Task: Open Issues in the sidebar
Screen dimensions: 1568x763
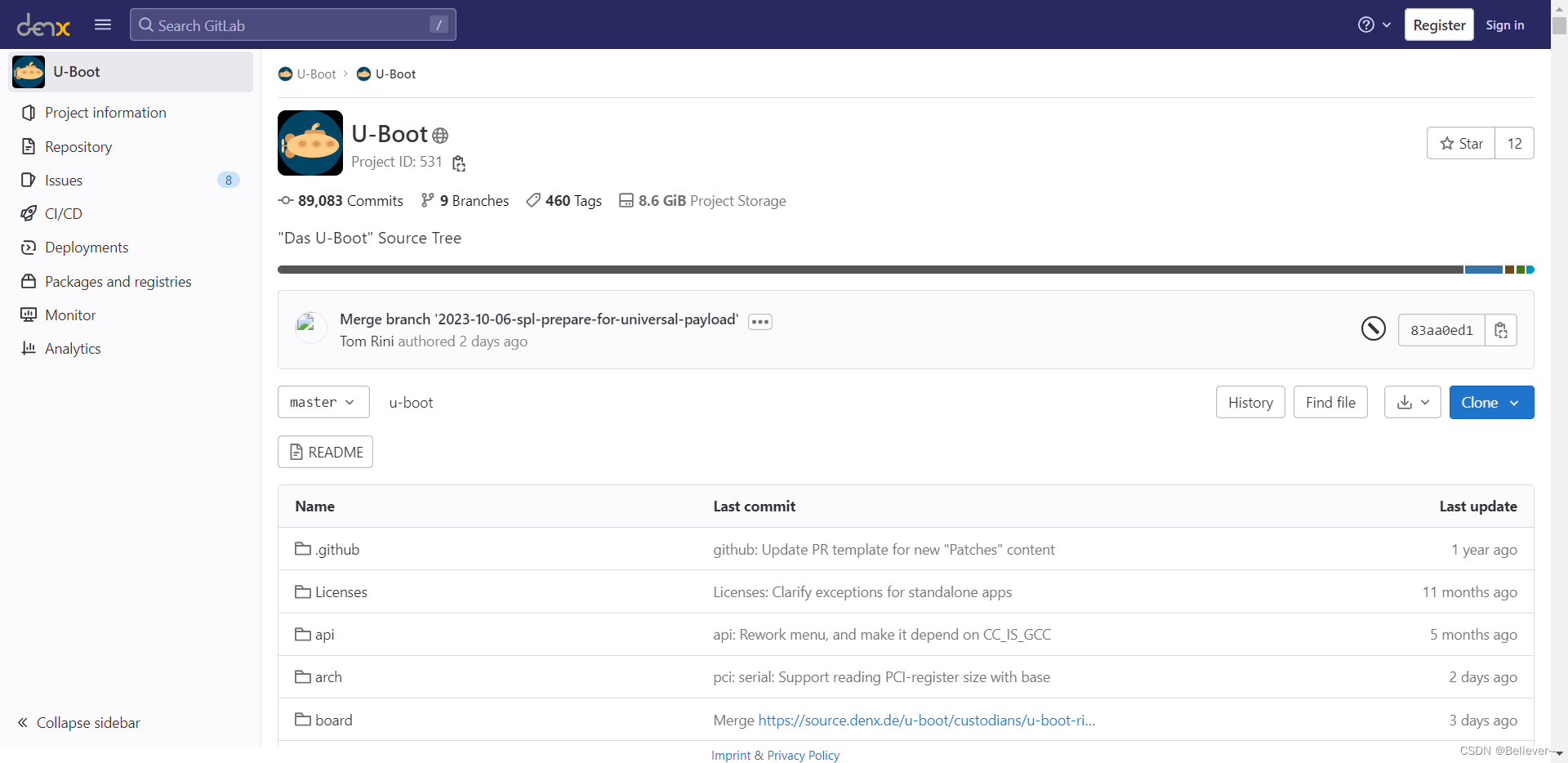Action: pyautogui.click(x=64, y=181)
